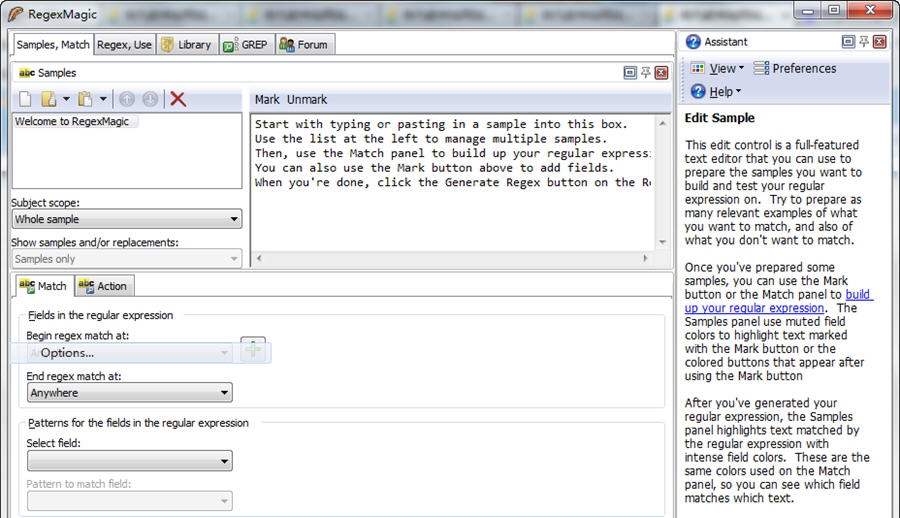
Task: Open Show samples and/or replacements dropdown
Action: pyautogui.click(x=127, y=258)
